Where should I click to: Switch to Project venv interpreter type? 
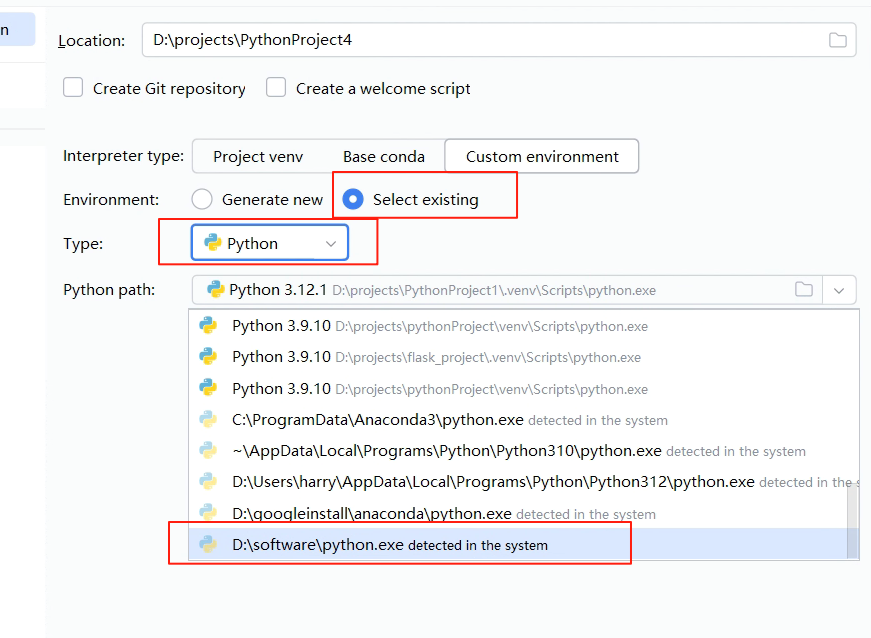[x=258, y=157]
